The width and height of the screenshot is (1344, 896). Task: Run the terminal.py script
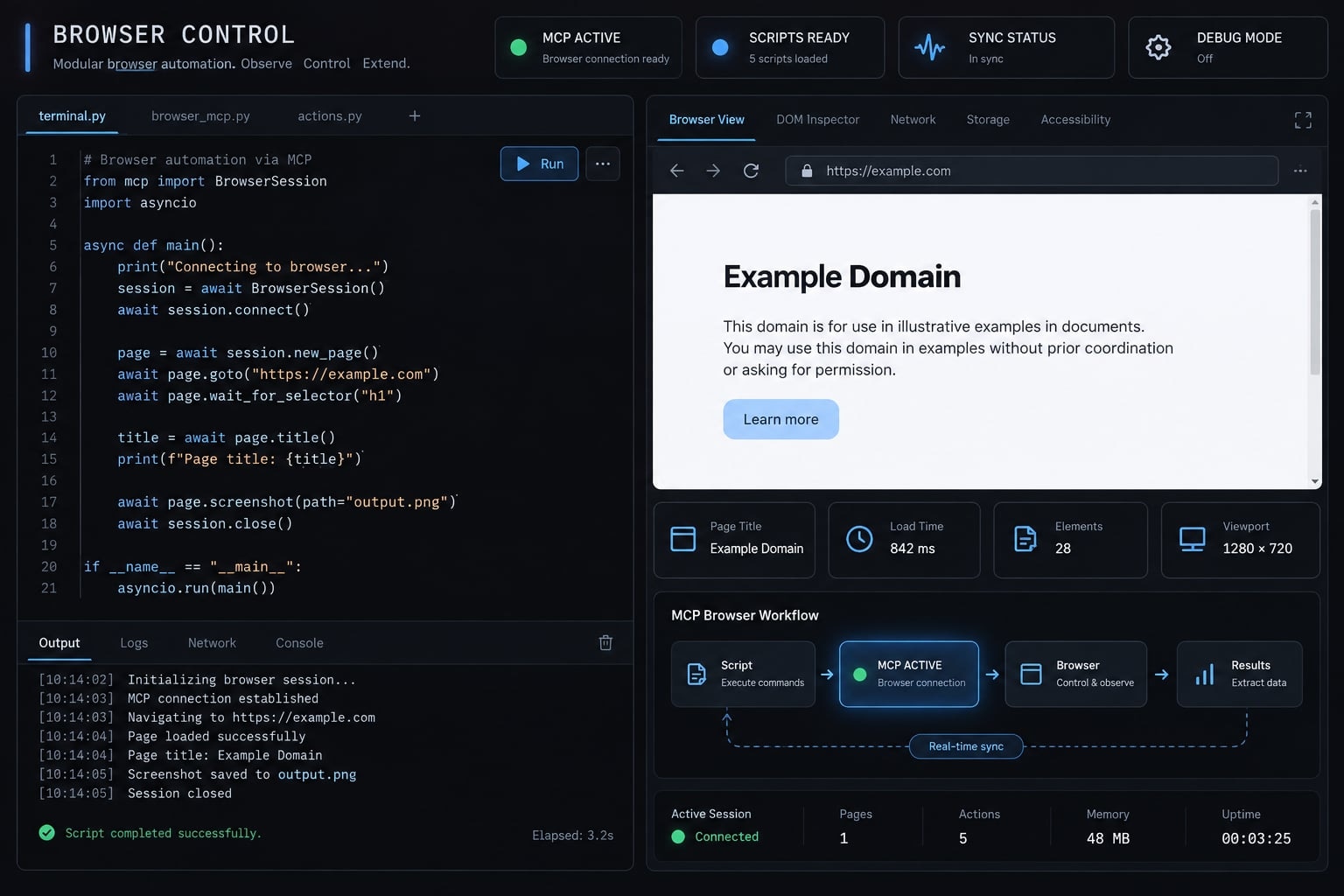click(539, 164)
